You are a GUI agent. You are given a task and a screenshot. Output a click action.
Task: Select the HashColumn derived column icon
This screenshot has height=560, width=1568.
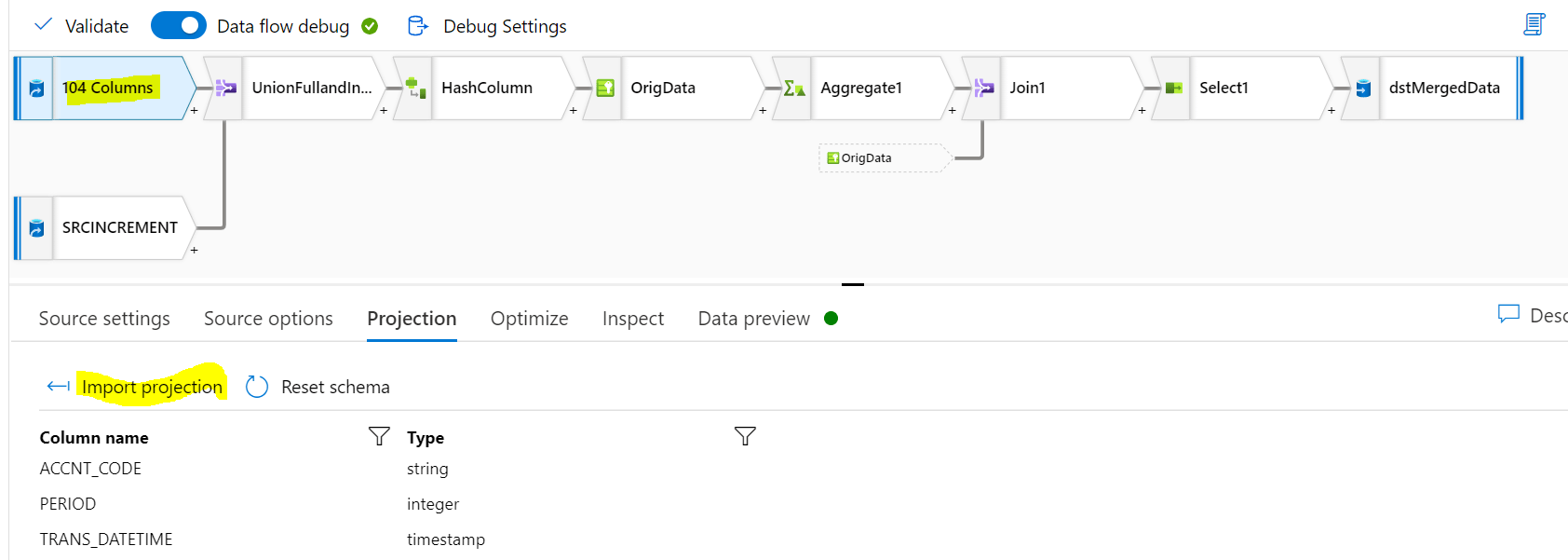tap(415, 89)
